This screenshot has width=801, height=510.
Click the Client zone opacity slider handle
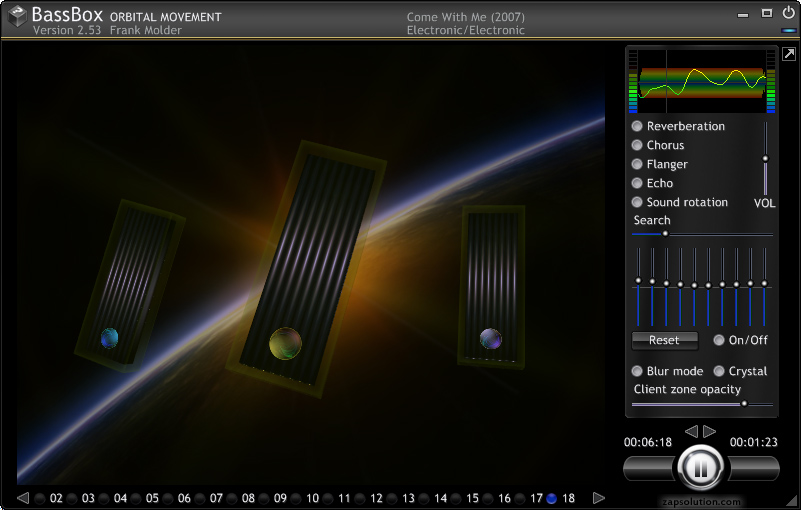744,404
